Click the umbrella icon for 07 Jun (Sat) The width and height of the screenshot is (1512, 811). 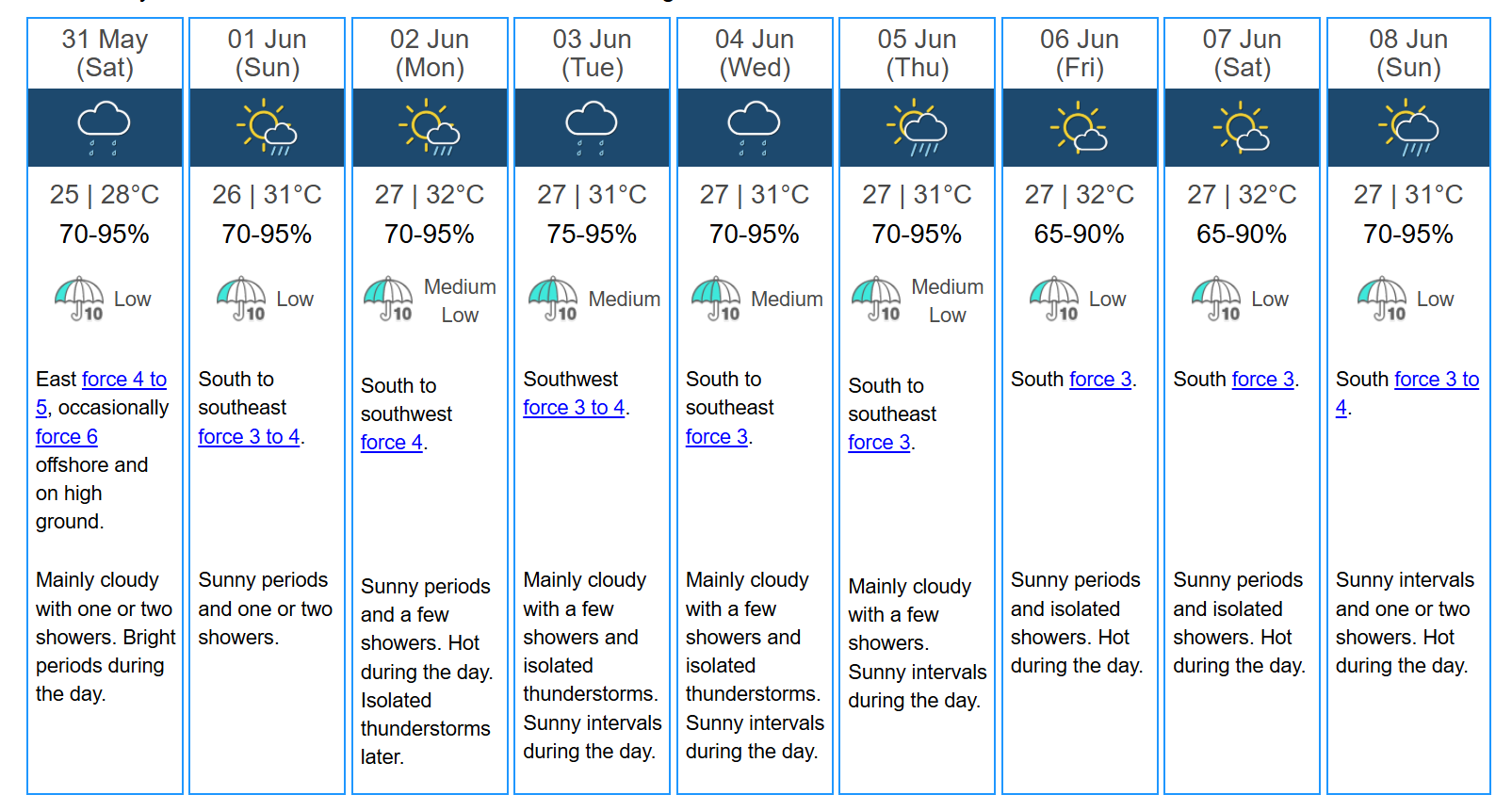1216,300
